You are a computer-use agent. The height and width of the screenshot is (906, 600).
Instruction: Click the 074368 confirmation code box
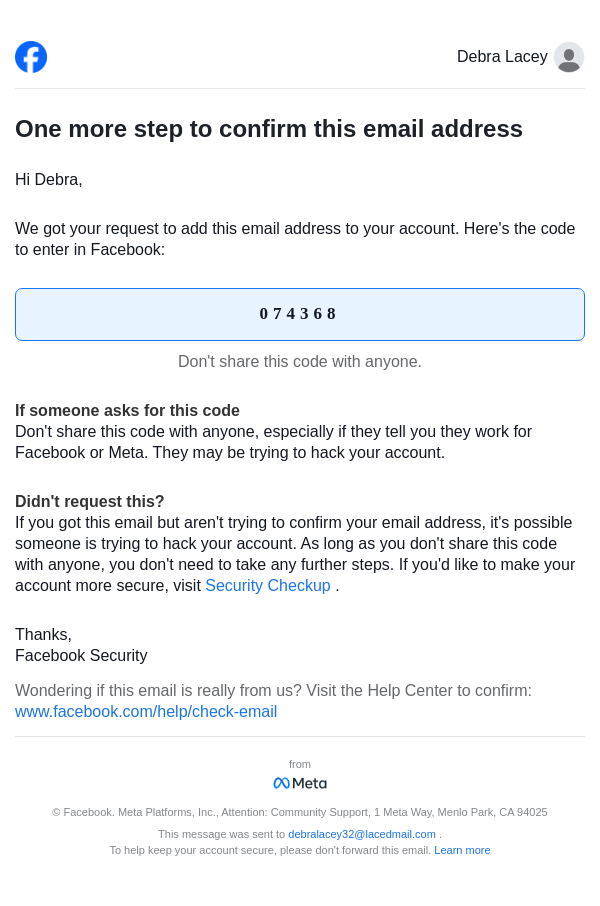pyautogui.click(x=300, y=314)
